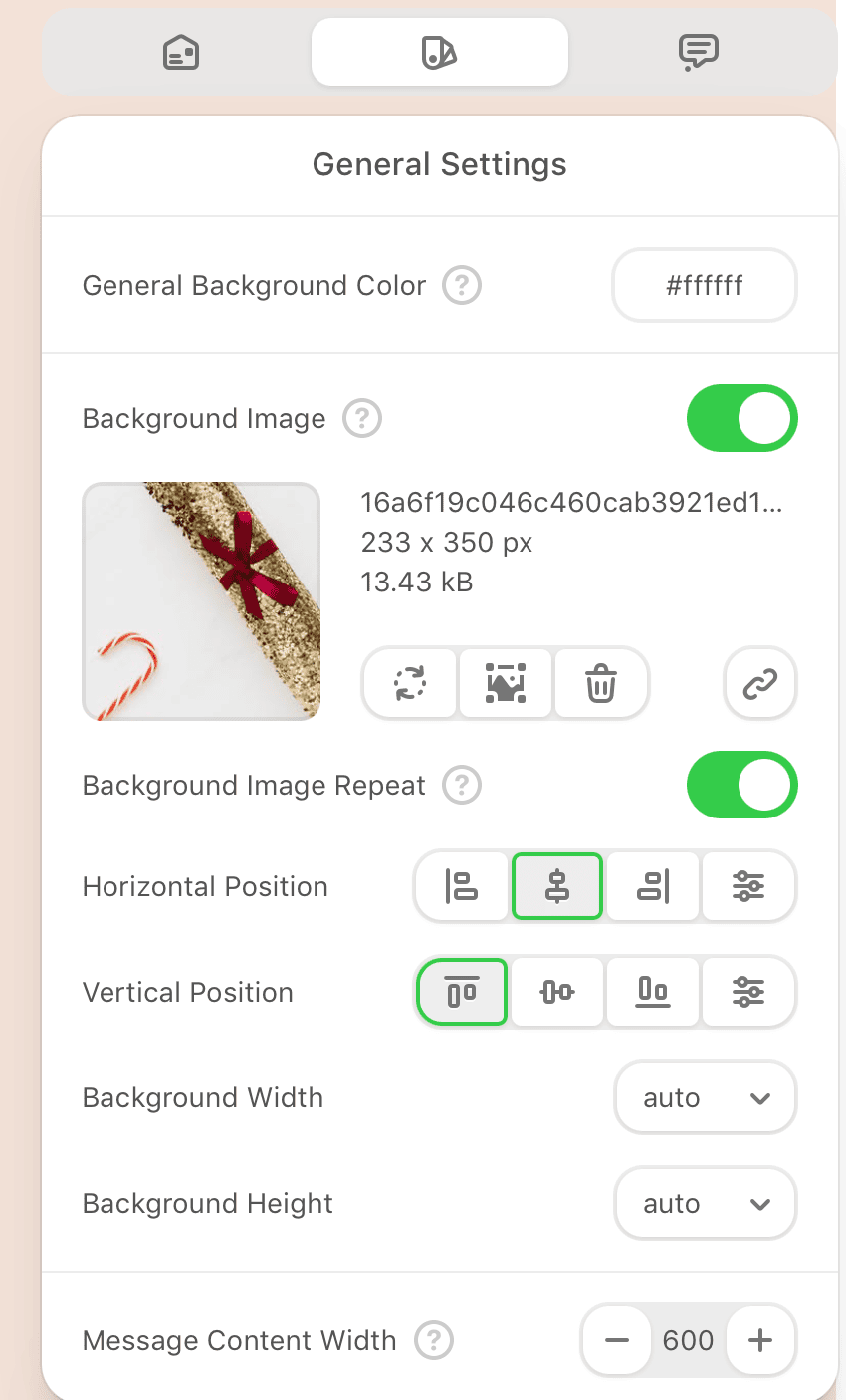Click the image link chain icon
The width and height of the screenshot is (846, 1400).
tap(760, 684)
